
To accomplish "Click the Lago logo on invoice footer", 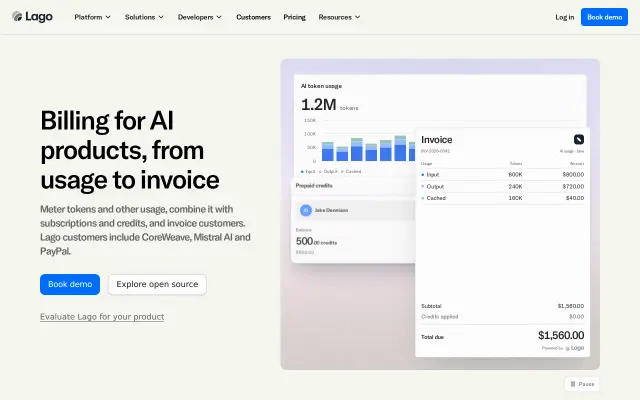I will coord(575,348).
